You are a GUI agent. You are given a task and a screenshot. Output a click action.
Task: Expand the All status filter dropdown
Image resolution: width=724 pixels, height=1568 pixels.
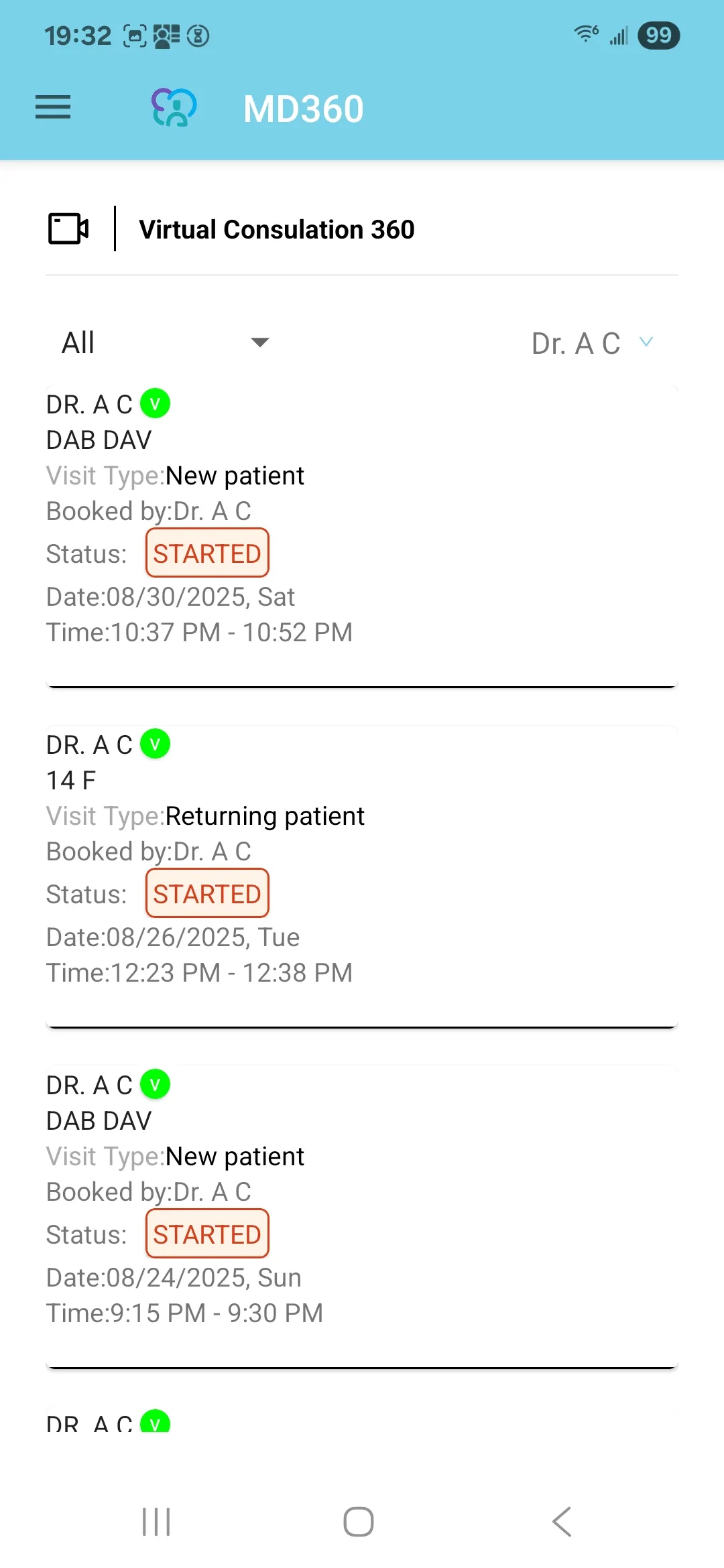pyautogui.click(x=165, y=342)
